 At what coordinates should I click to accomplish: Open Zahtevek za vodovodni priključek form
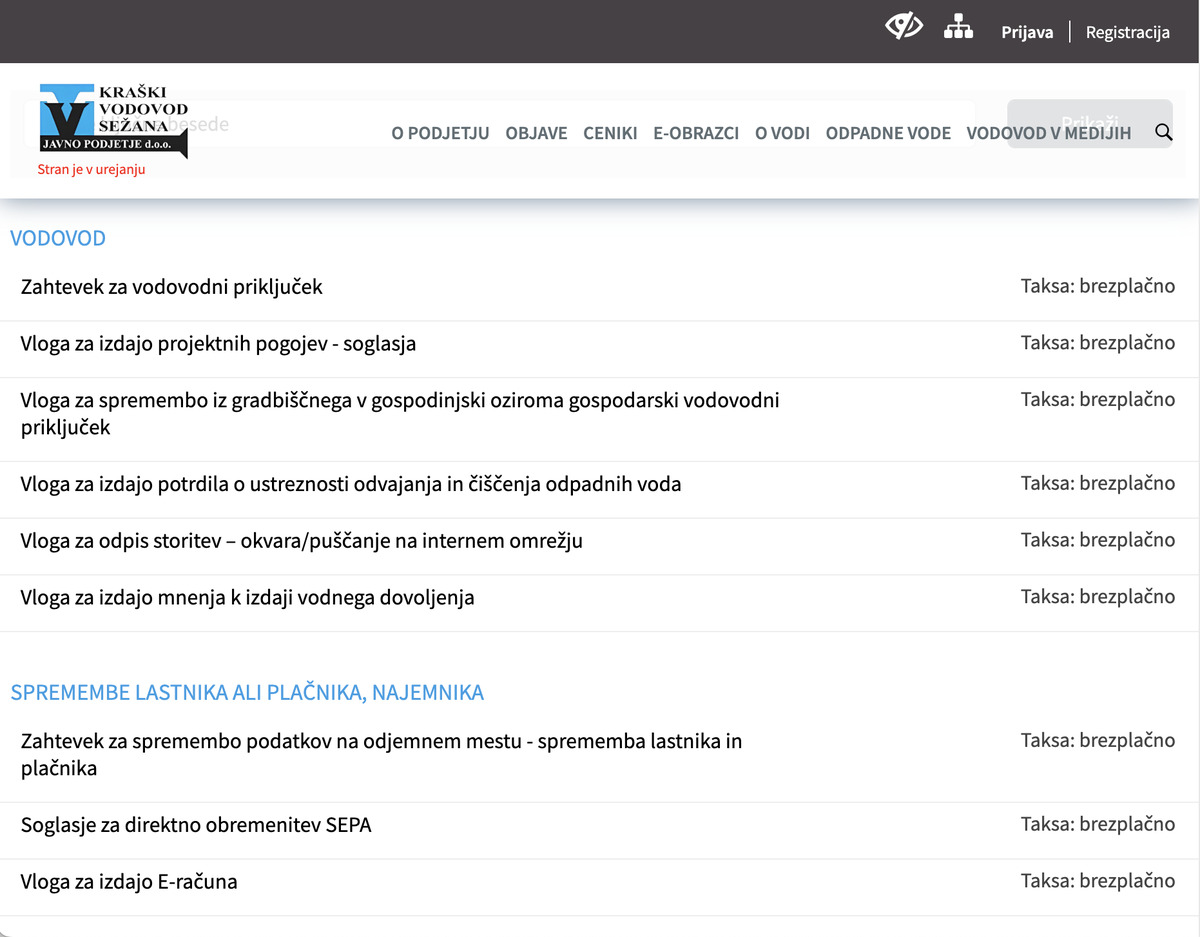[171, 287]
